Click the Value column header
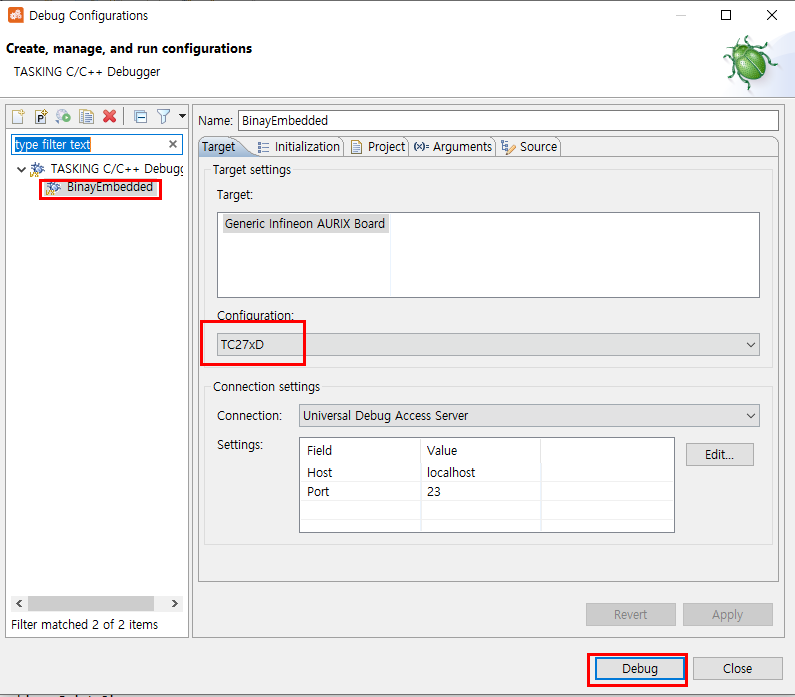This screenshot has width=795, height=697. tap(480, 450)
